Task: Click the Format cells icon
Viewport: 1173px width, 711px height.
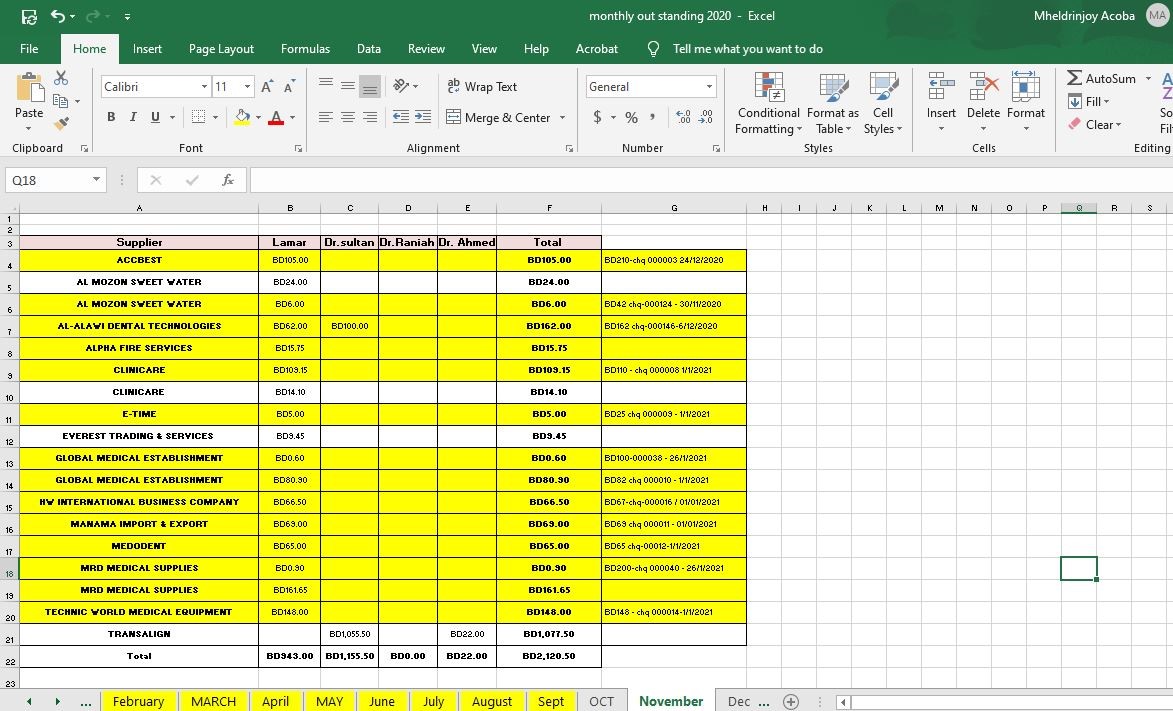Action: click(x=1025, y=86)
